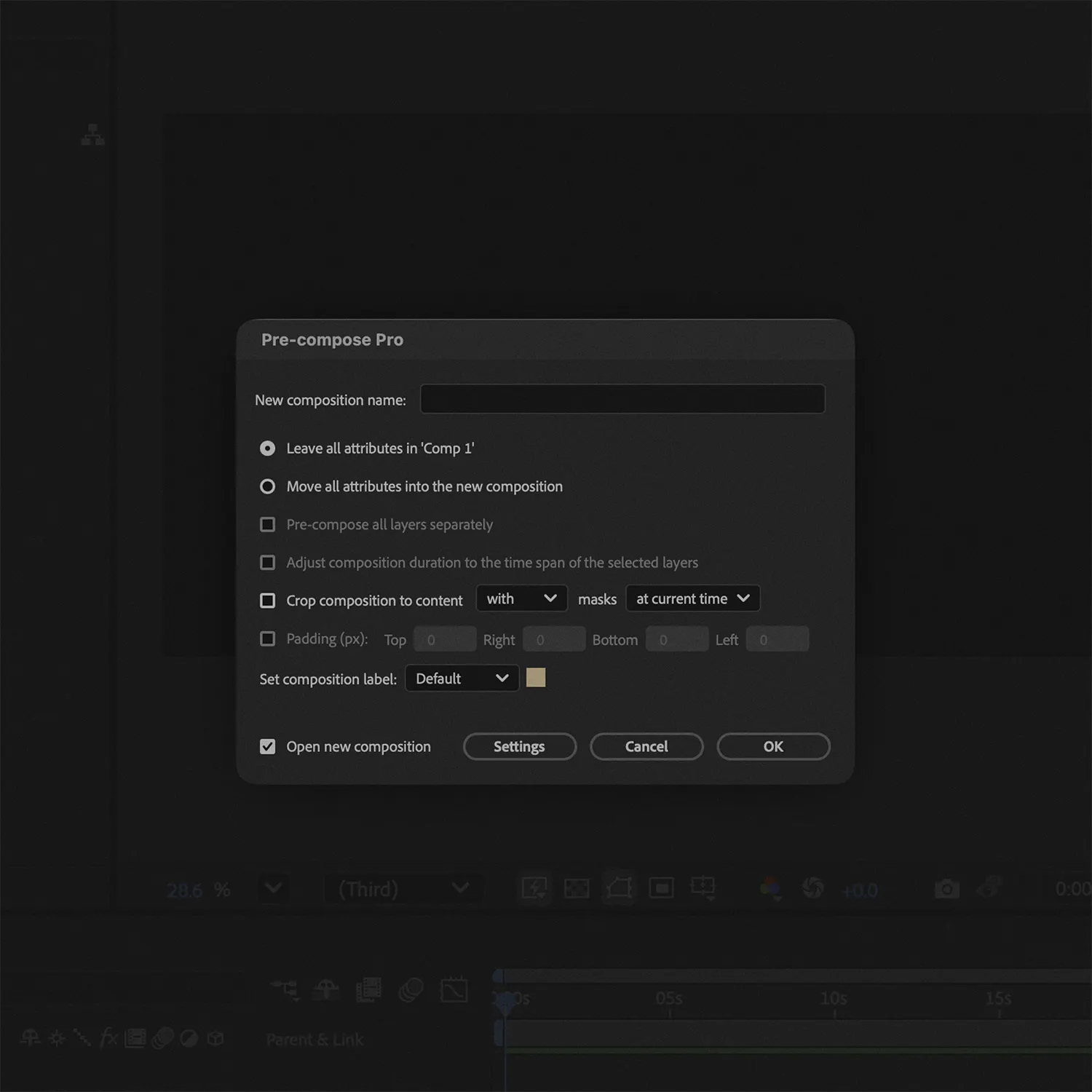The width and height of the screenshot is (1092, 1092).
Task: Click the 0:00 timecode in the viewer
Action: [x=1073, y=889]
